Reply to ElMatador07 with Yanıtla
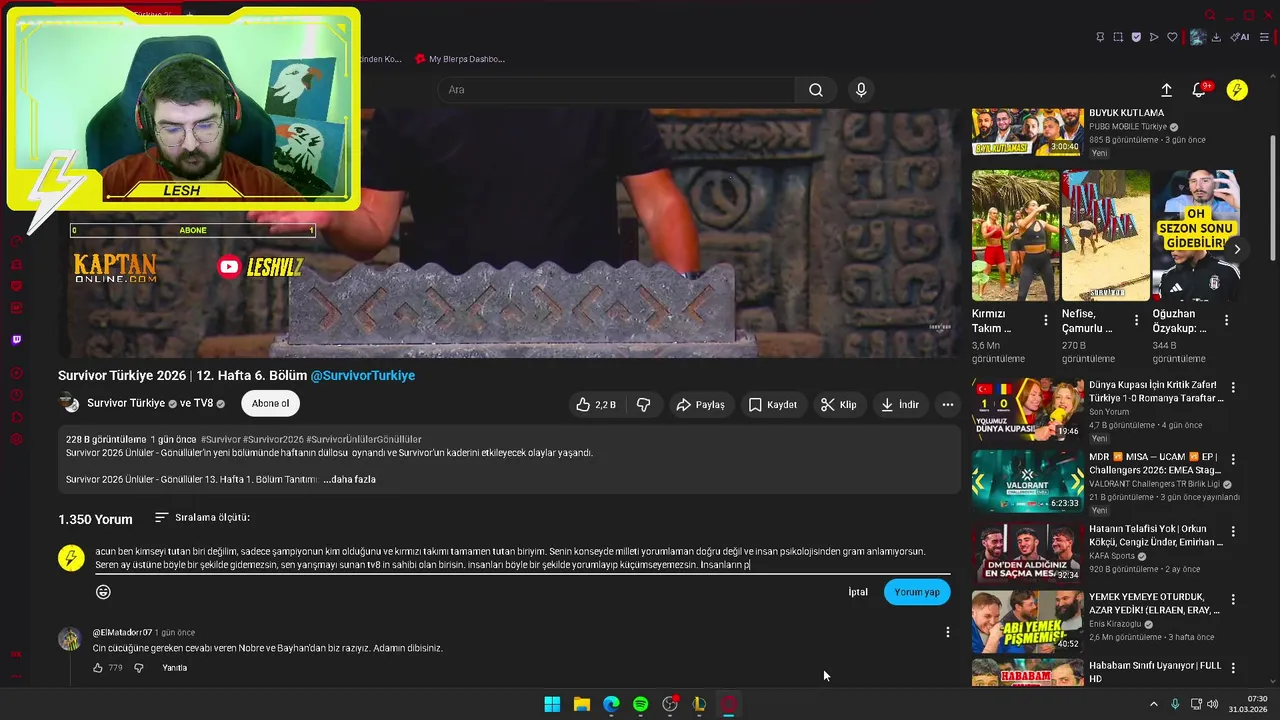Viewport: 1280px width, 720px height. tap(174, 668)
